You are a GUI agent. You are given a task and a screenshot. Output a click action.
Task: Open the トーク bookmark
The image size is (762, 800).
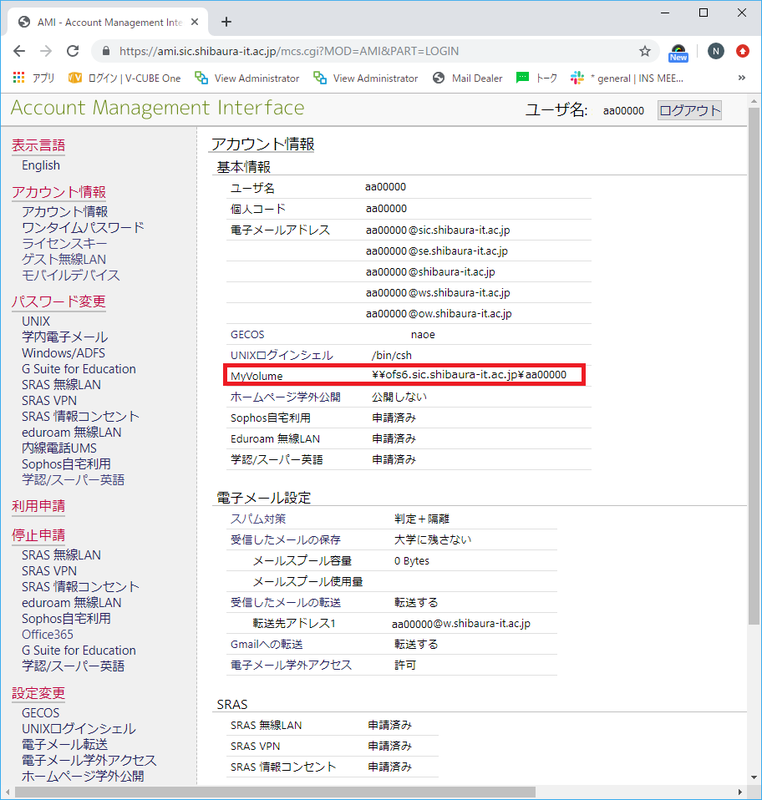(537, 78)
